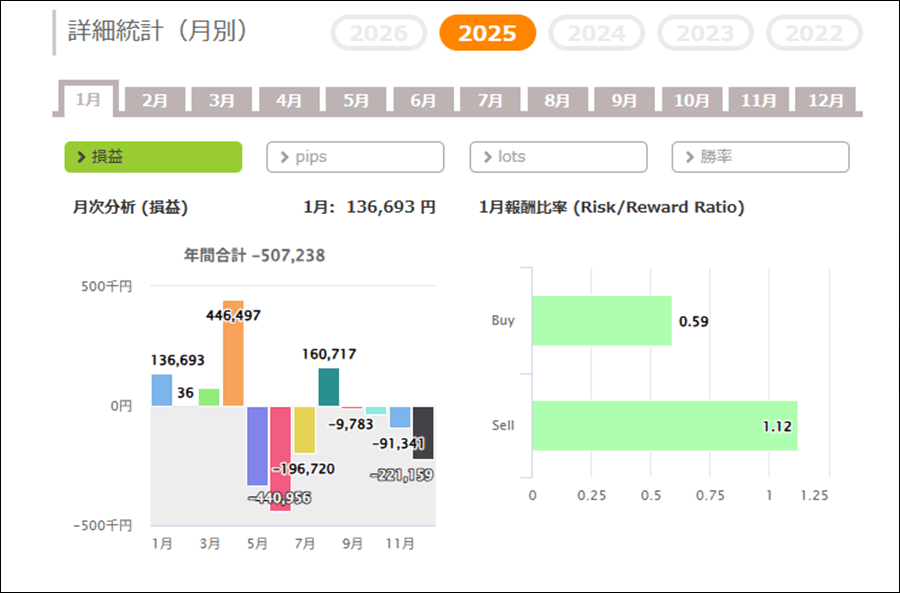The height and width of the screenshot is (593, 900).
Task: Choose the 2022 year pill
Action: pos(813,33)
